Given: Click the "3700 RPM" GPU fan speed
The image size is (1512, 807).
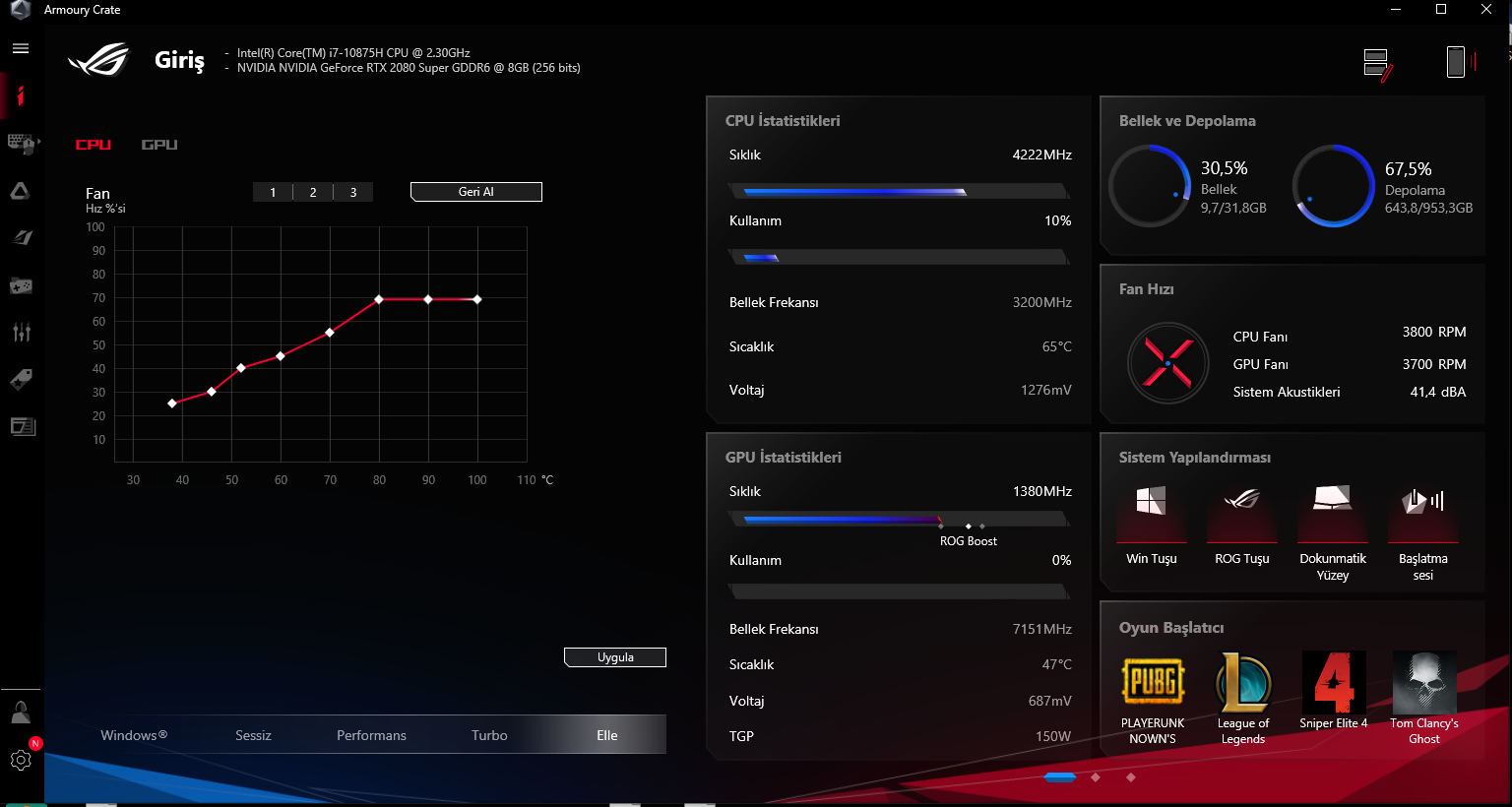Looking at the screenshot, I should click(1434, 364).
